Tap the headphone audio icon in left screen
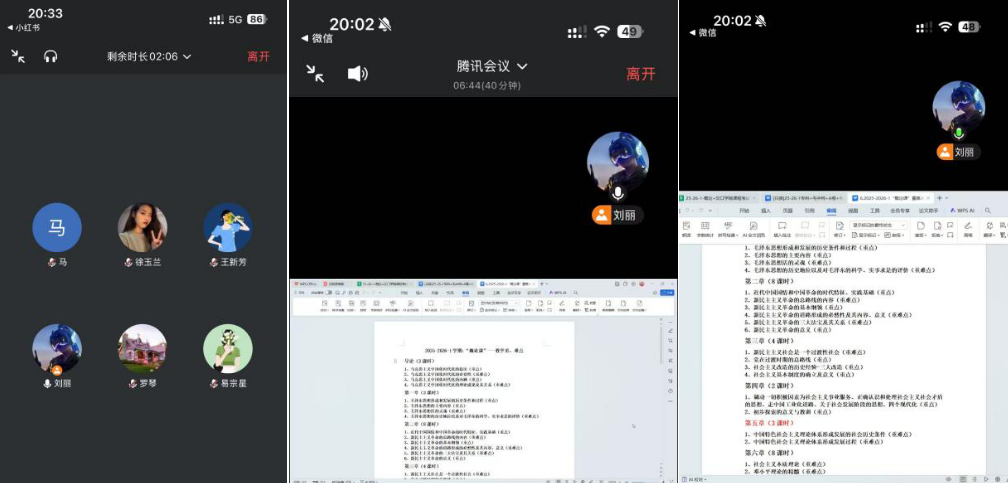Viewport: 1008px width, 483px height. [x=51, y=57]
